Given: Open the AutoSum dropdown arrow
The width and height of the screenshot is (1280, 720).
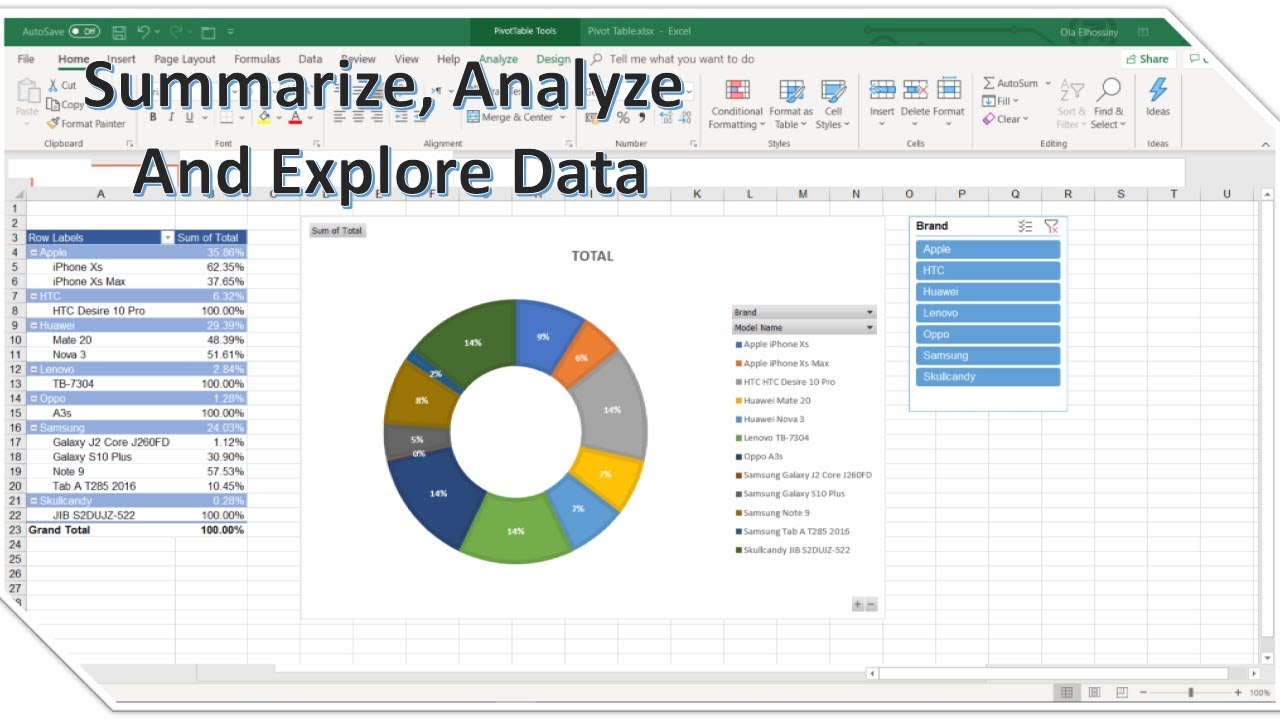Looking at the screenshot, I should (x=1048, y=83).
